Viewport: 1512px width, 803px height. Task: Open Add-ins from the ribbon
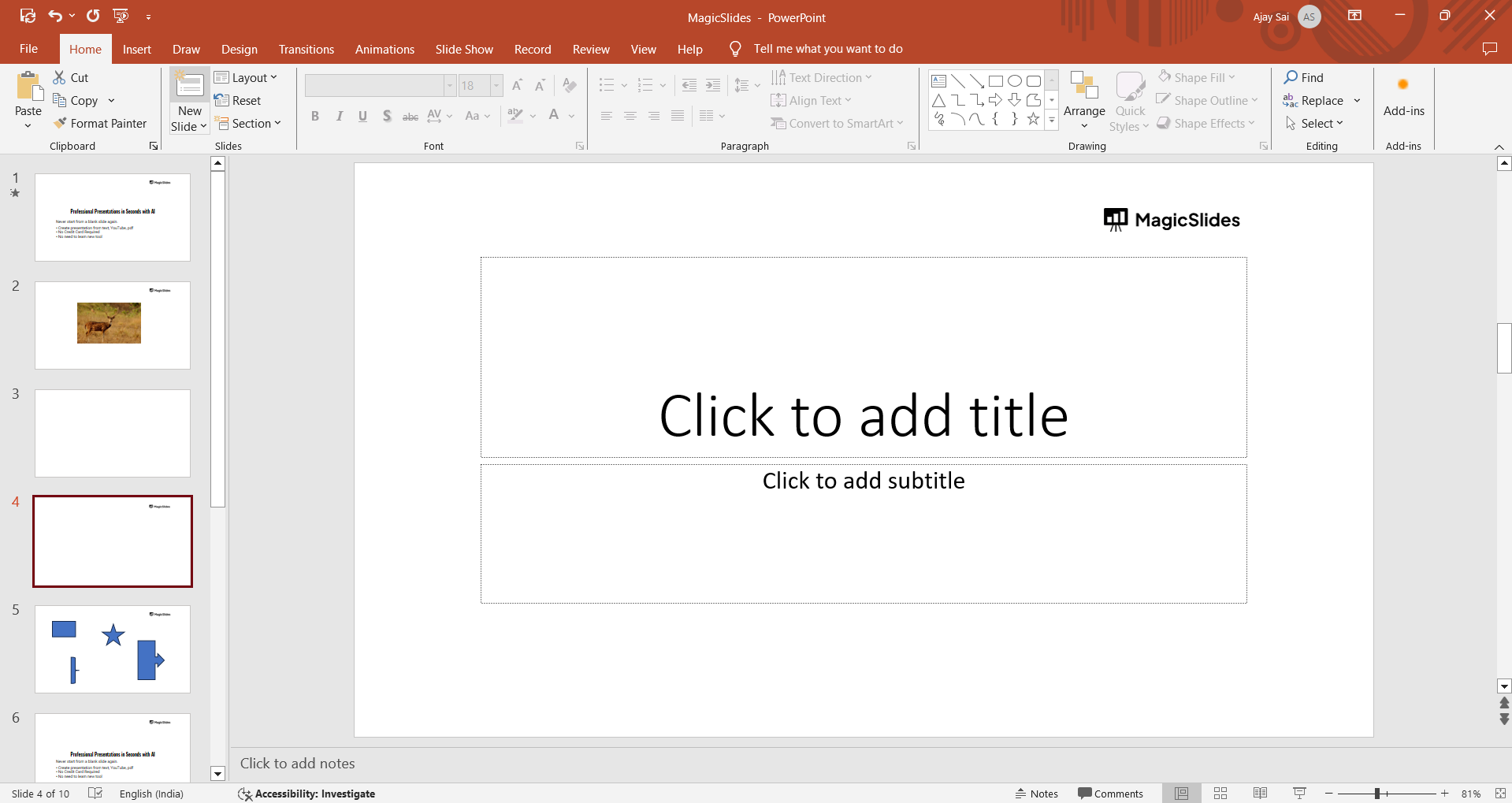[1403, 98]
